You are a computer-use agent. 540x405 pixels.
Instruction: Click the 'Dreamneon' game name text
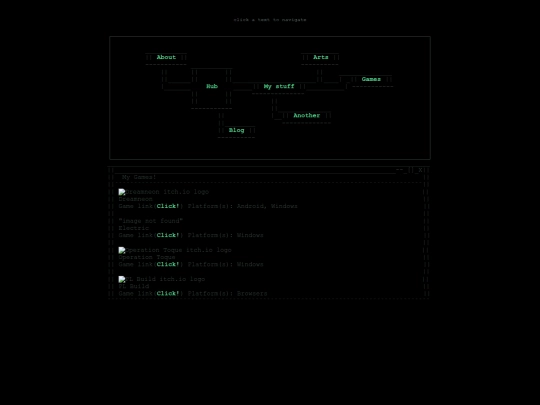pos(135,199)
